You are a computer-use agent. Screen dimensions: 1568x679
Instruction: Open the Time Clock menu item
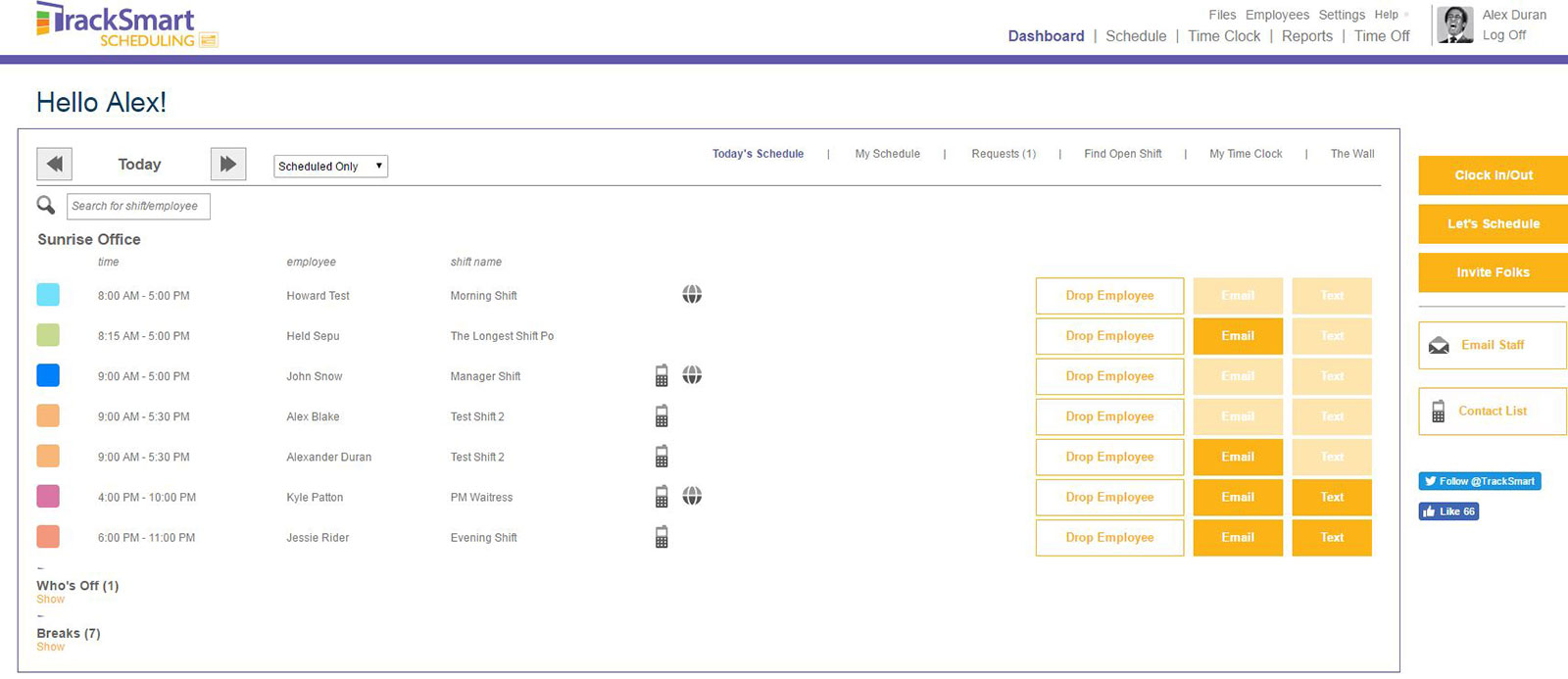1224,36
